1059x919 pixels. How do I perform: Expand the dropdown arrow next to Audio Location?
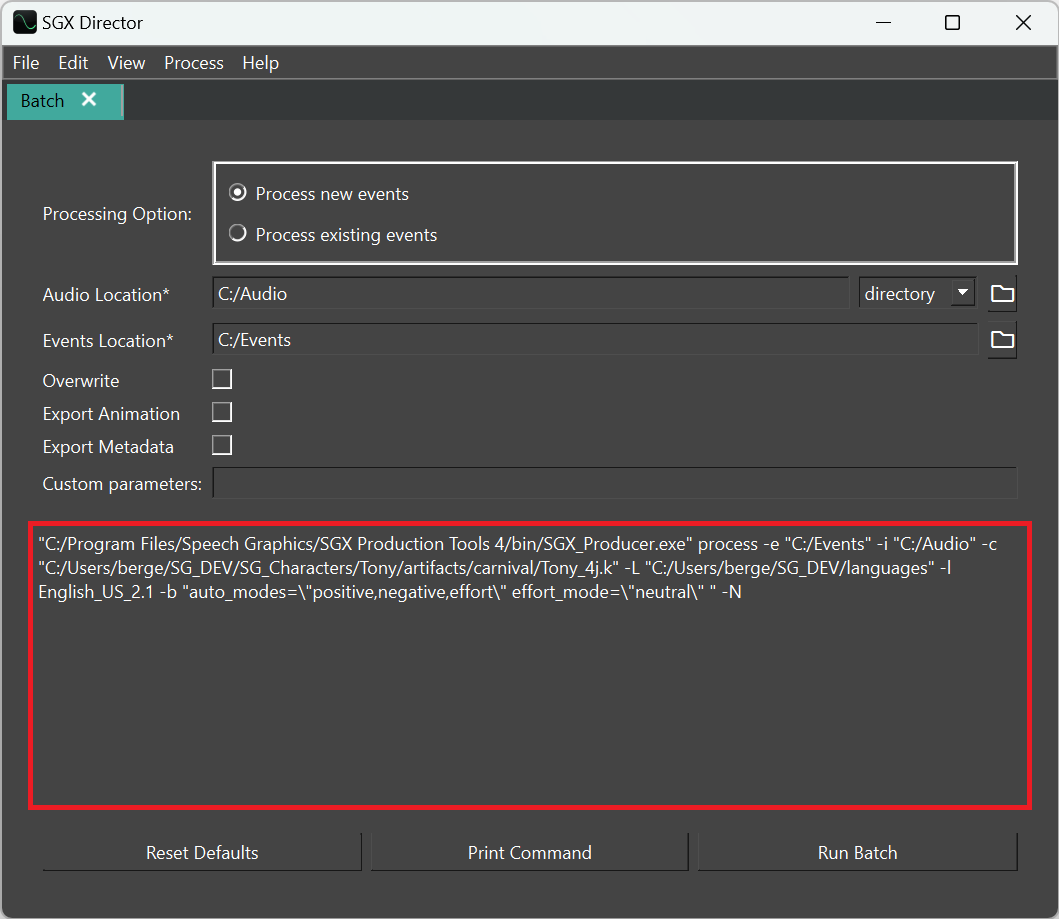(x=962, y=292)
